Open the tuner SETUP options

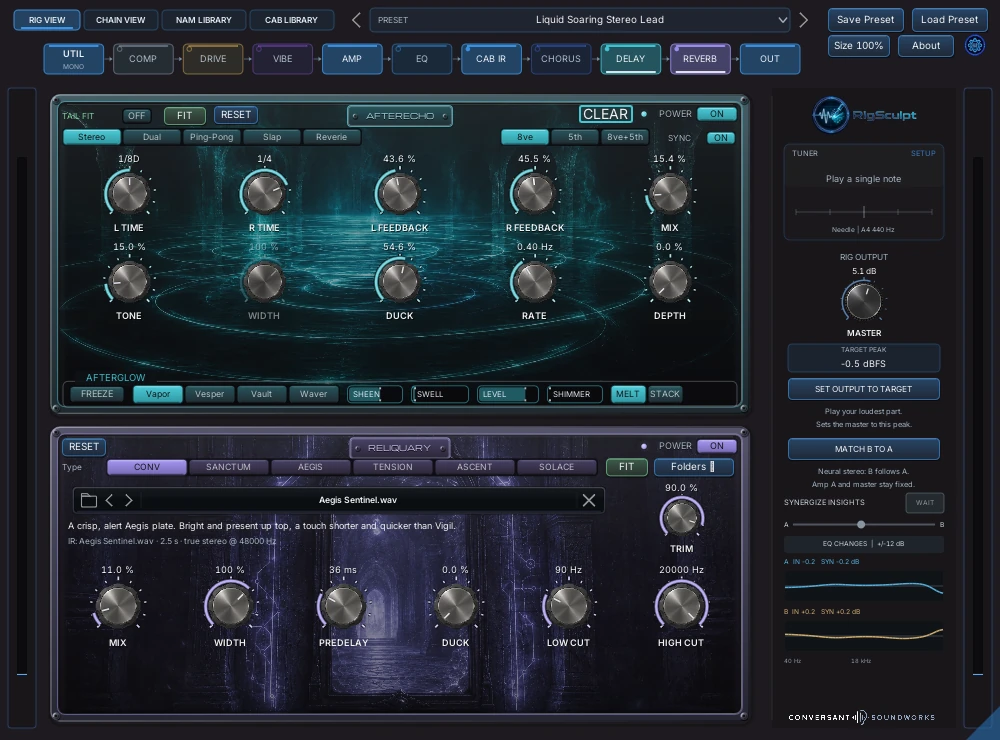tap(923, 154)
